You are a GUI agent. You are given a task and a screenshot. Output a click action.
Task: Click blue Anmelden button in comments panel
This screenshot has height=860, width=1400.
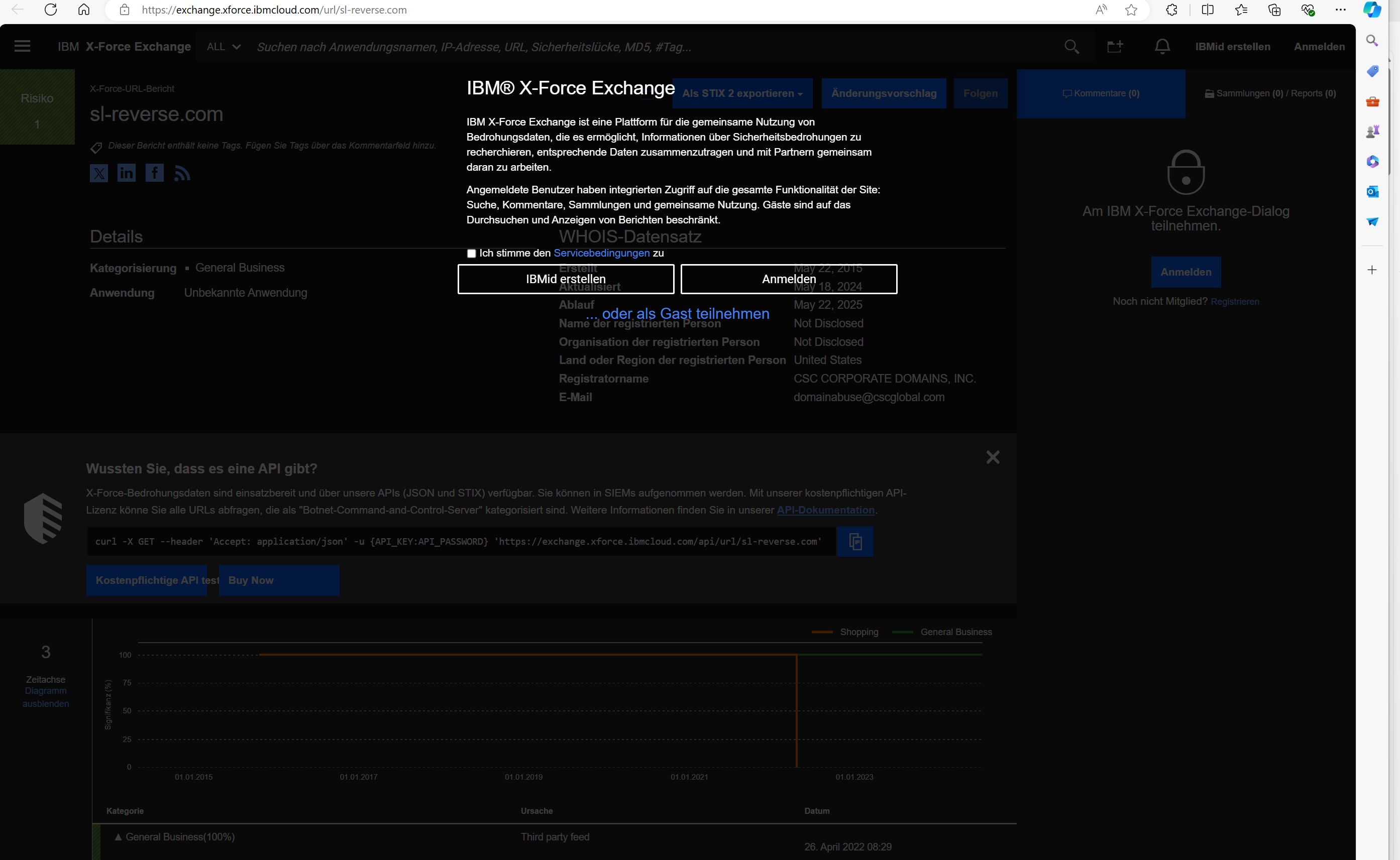[x=1186, y=272]
